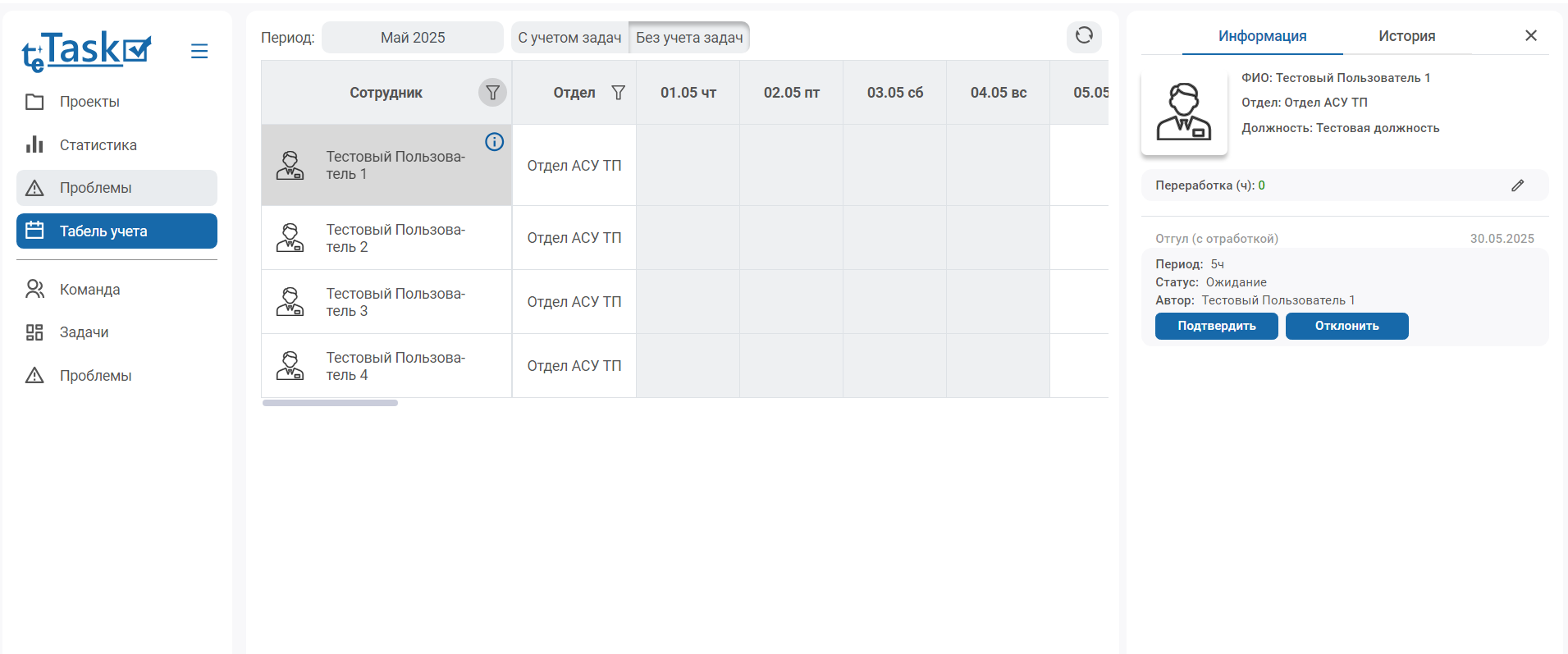Screen dimensions: 1568x654
Task: Go to Команда section
Action: coord(89,290)
